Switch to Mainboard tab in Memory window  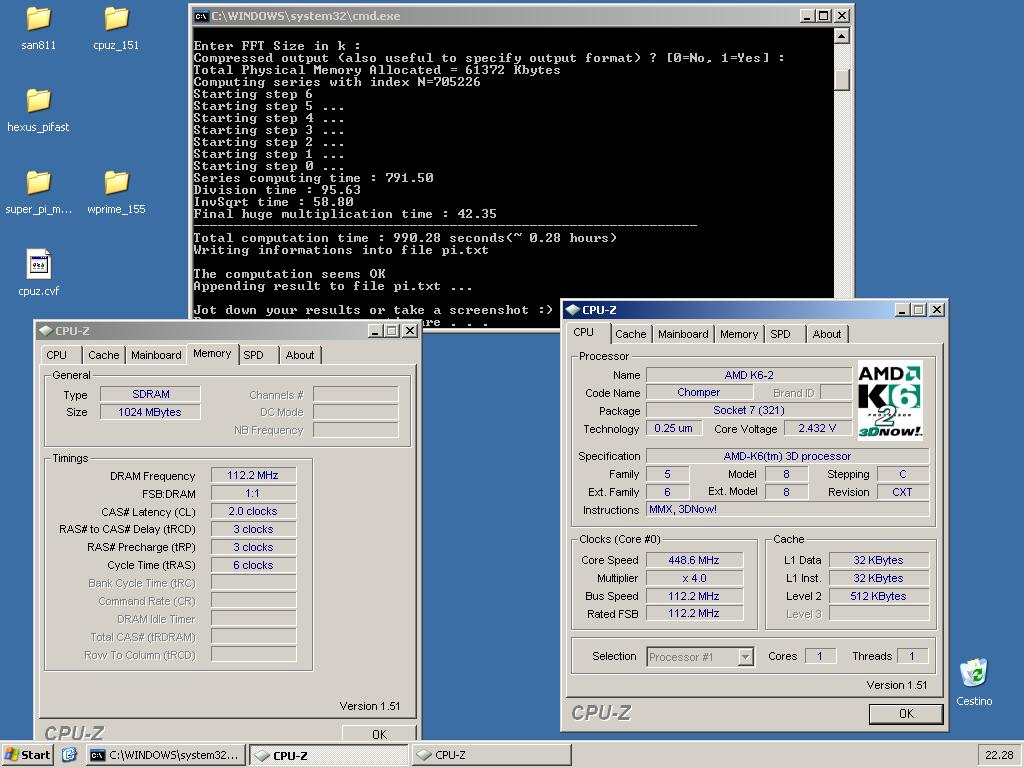tap(156, 355)
